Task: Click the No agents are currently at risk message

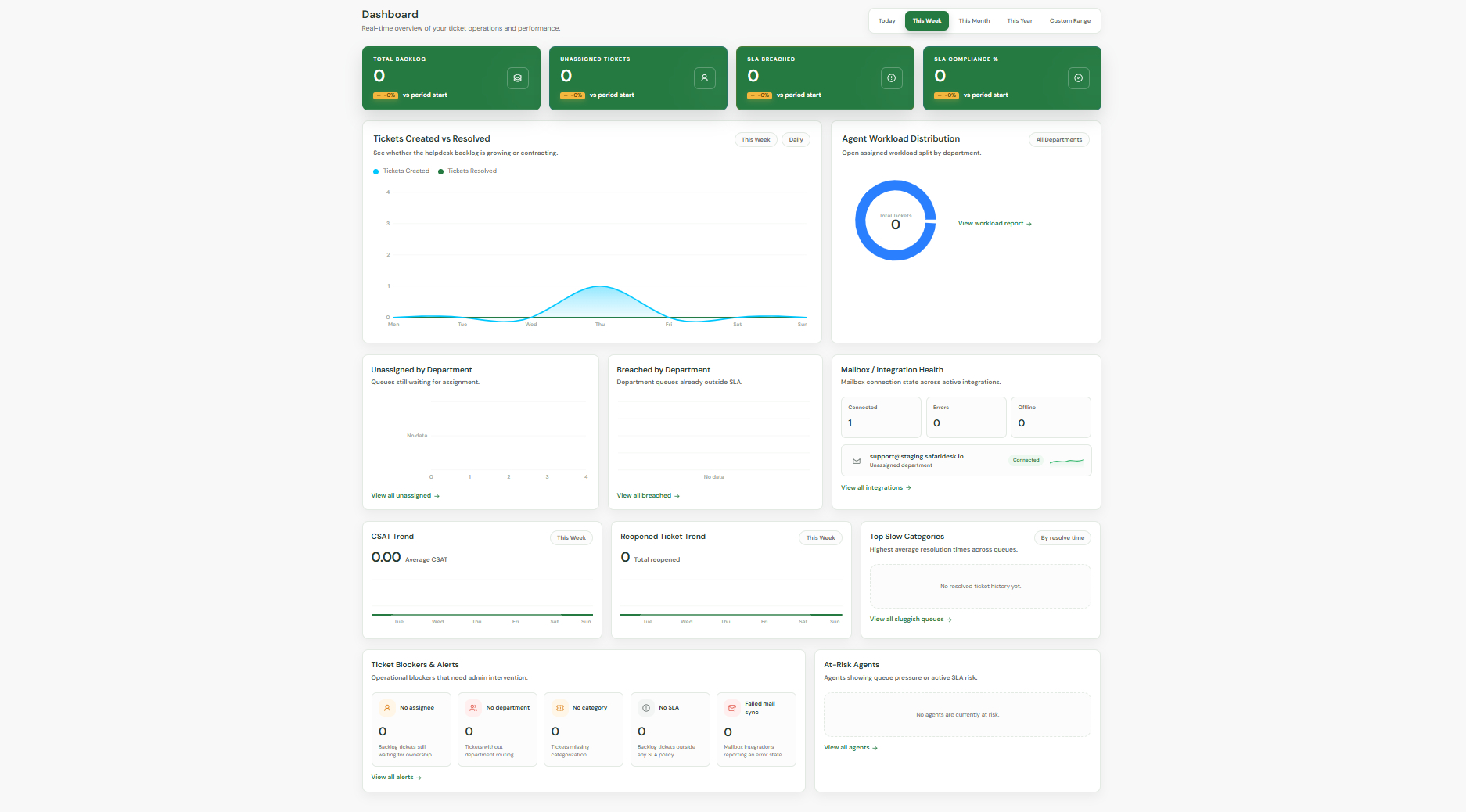Action: pyautogui.click(x=958, y=715)
